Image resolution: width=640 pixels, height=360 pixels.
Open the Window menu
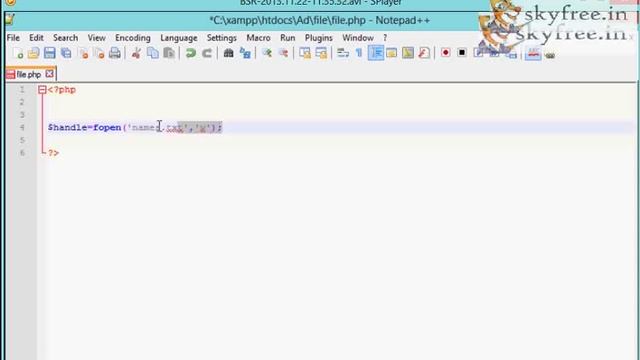click(x=358, y=38)
